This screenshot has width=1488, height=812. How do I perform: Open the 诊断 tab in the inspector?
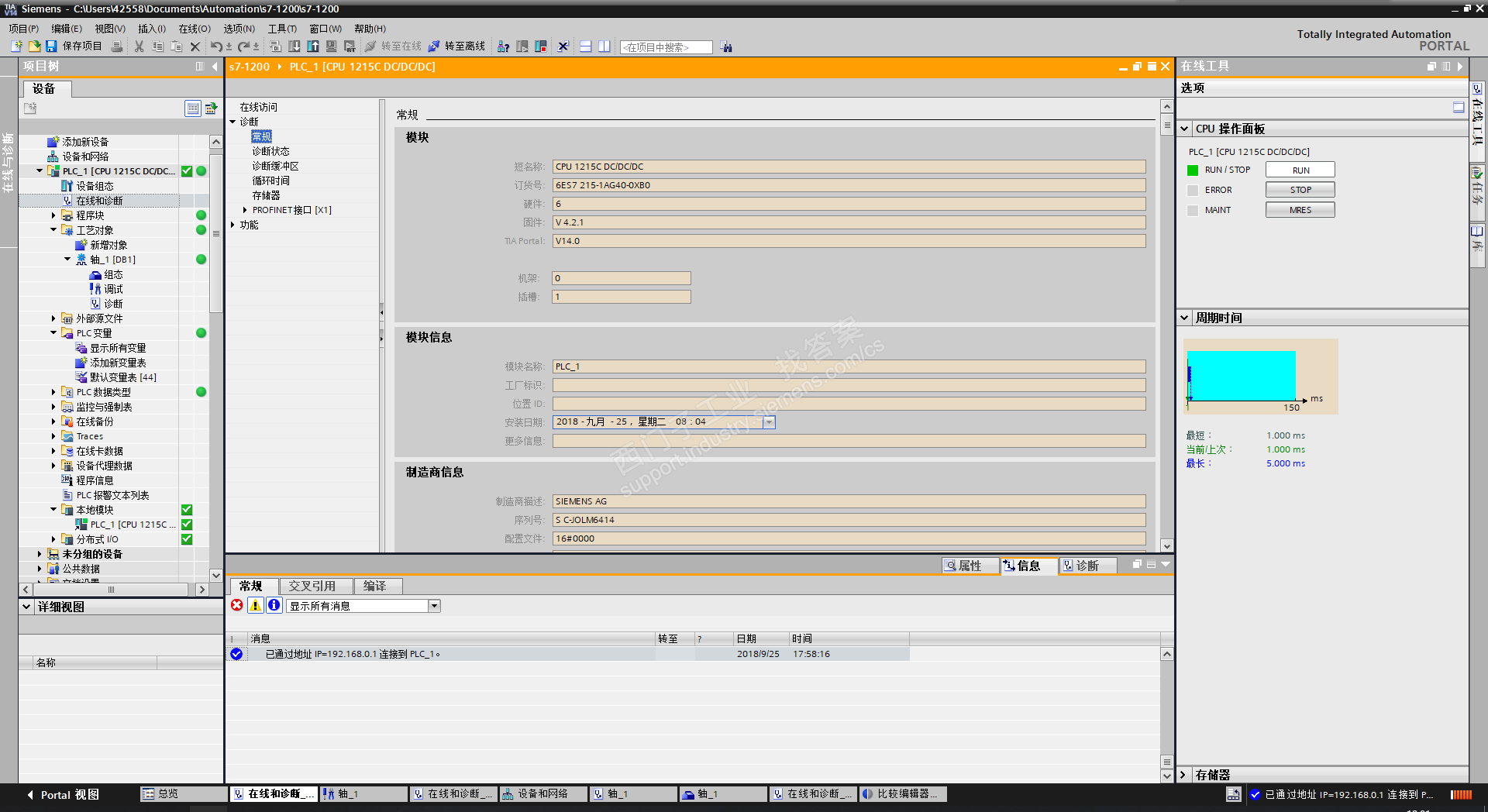(1087, 566)
